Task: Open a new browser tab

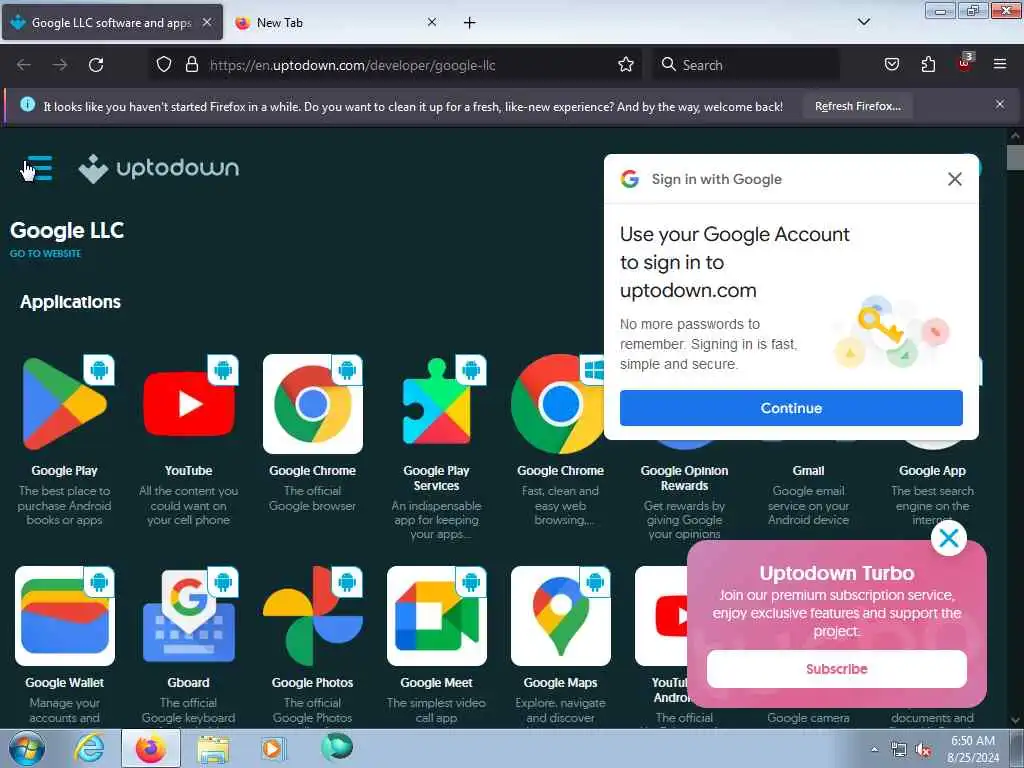Action: 470,23
